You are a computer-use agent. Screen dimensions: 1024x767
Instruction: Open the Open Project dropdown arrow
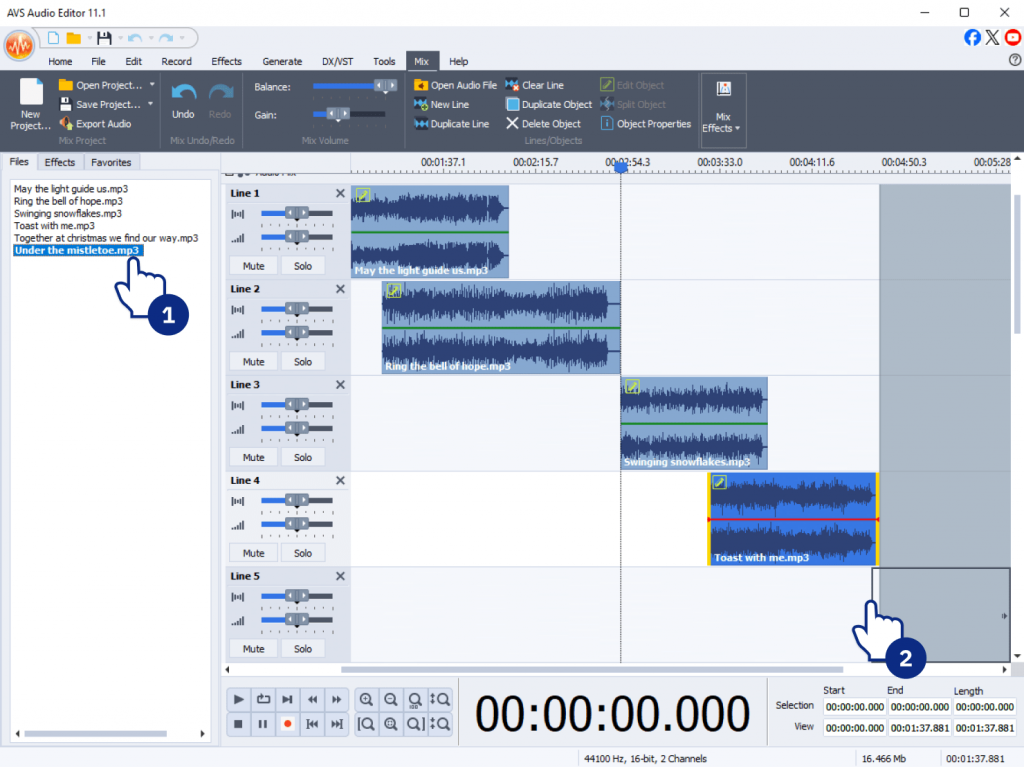(x=151, y=85)
